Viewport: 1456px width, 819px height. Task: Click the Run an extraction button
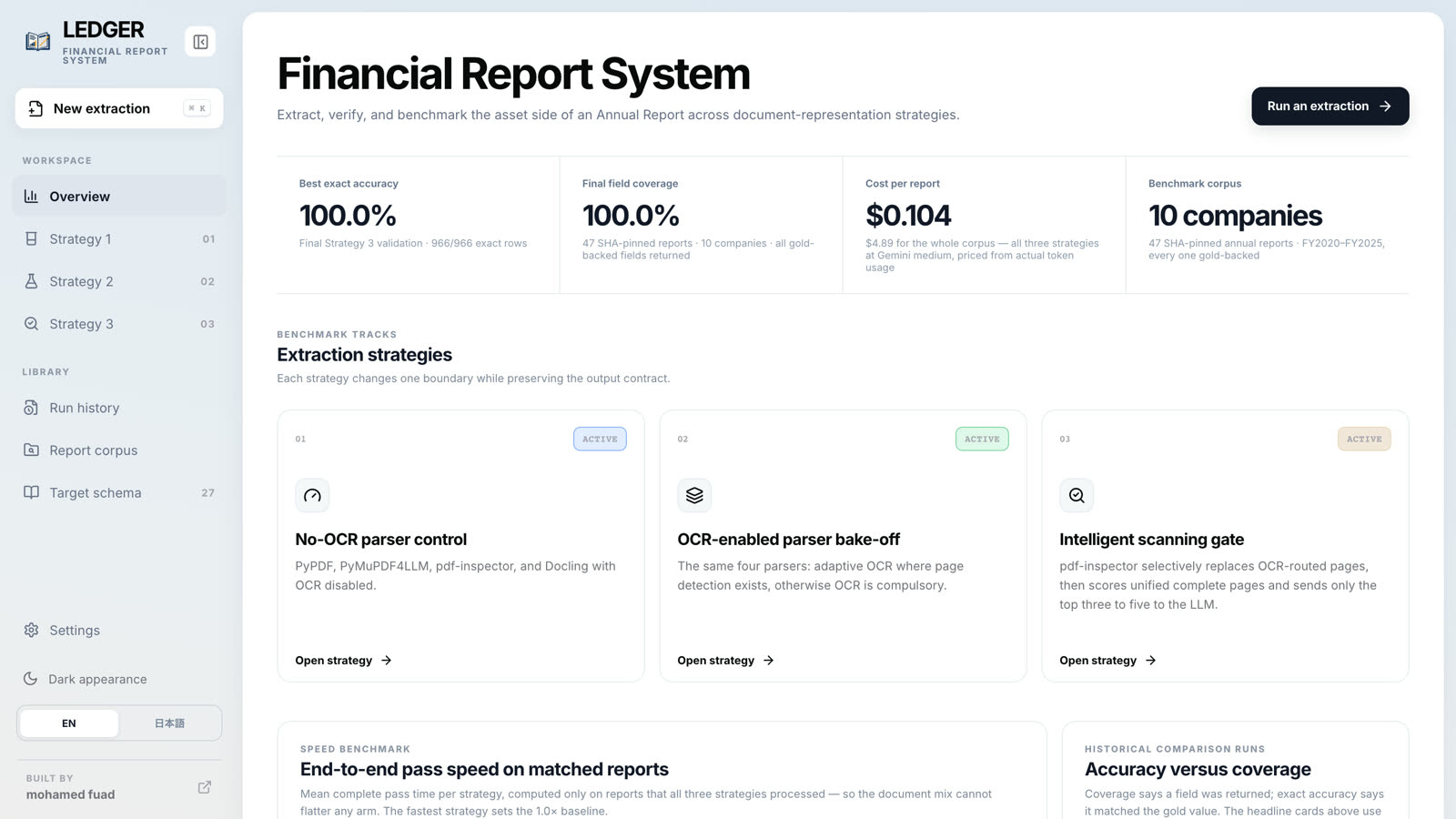pyautogui.click(x=1330, y=106)
